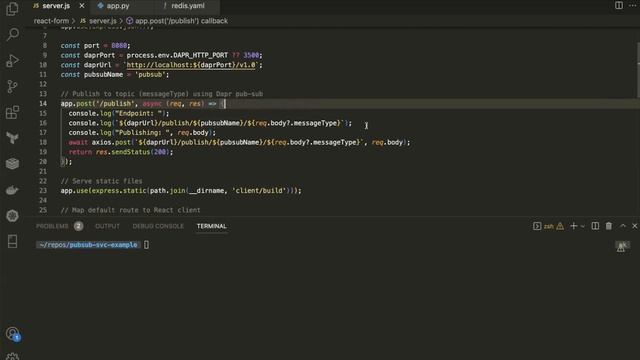Open the Extensions view
This screenshot has height=360, width=640.
[12, 112]
